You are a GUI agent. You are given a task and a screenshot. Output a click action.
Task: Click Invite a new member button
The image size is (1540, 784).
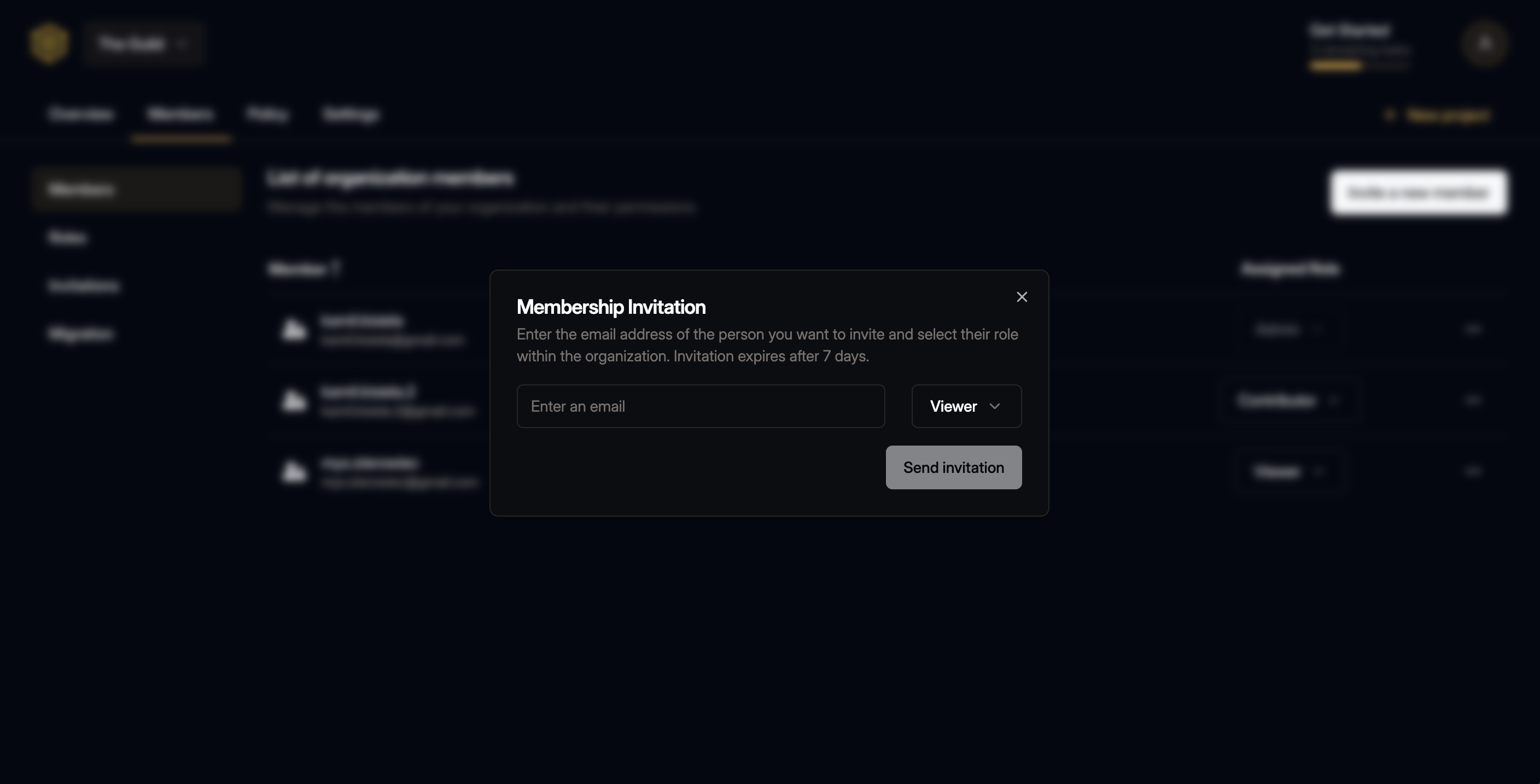coord(1417,191)
